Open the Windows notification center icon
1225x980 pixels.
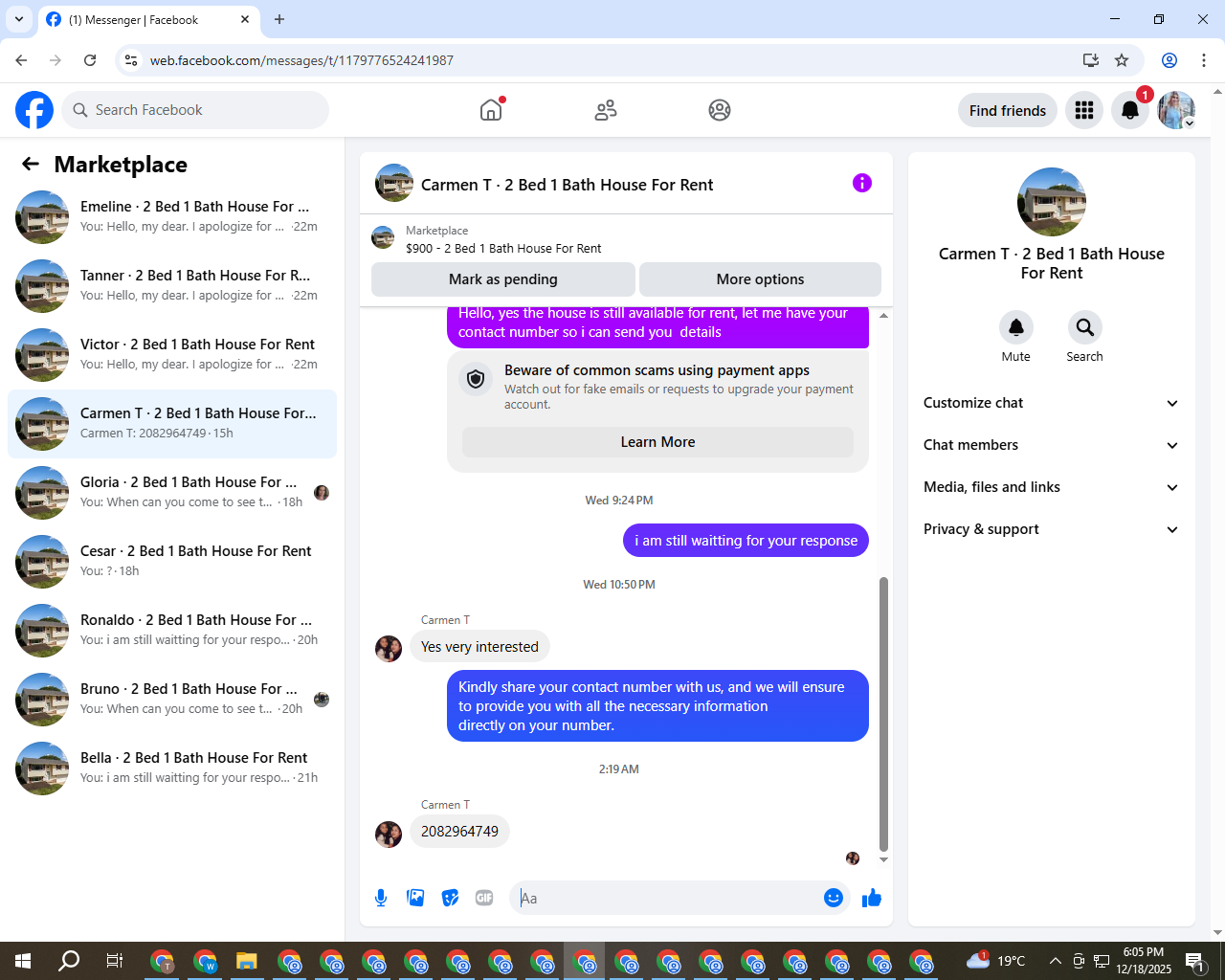coord(1196,962)
